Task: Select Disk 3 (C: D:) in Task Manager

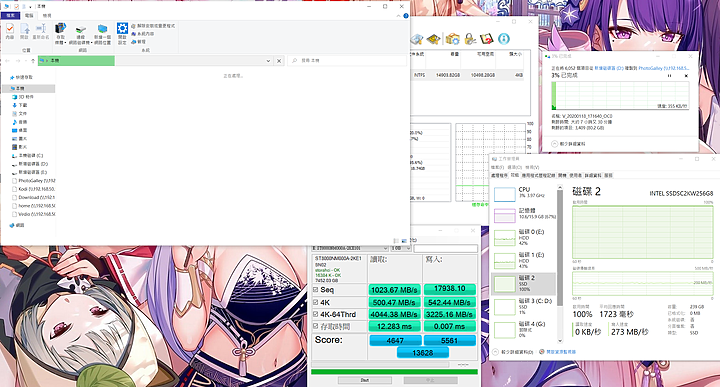Action: pyautogui.click(x=523, y=306)
